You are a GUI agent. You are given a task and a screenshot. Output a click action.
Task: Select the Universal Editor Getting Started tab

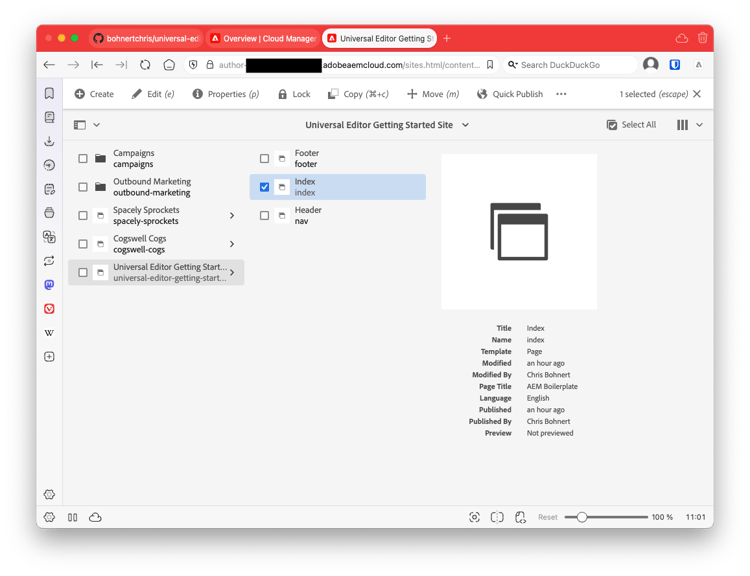pos(380,38)
